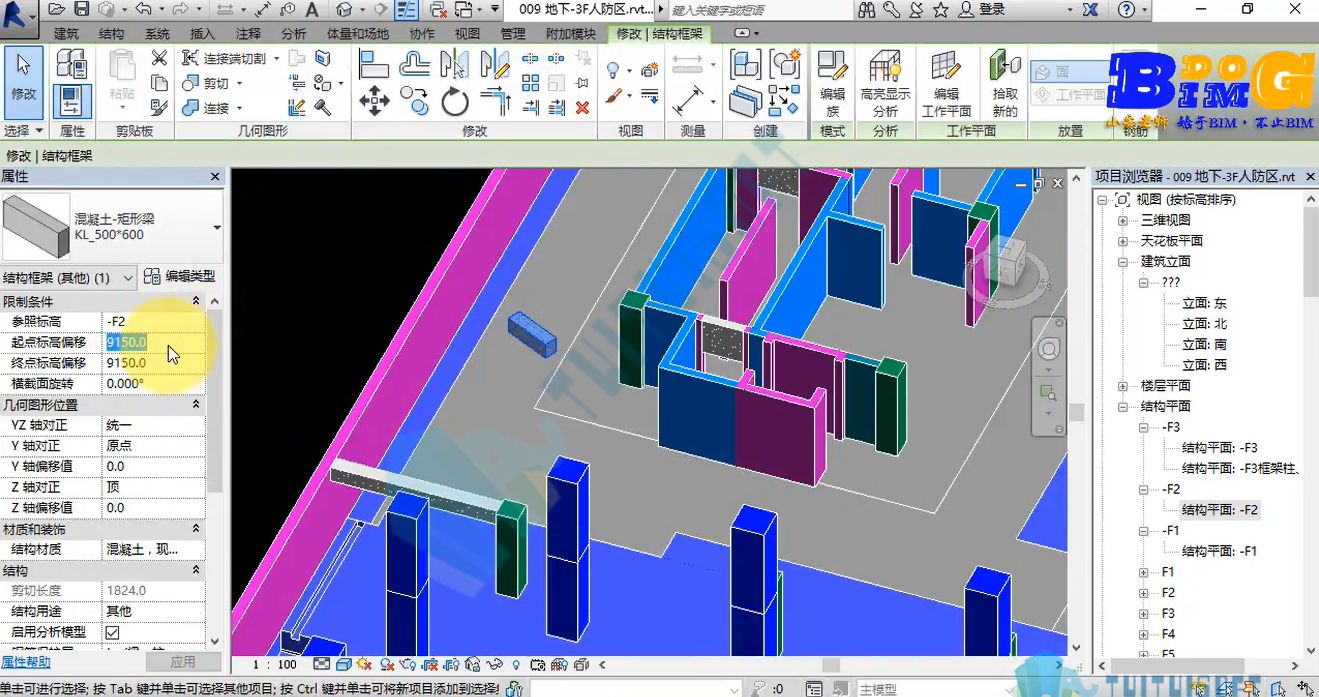Select the Rotate tool in ribbon

point(455,100)
